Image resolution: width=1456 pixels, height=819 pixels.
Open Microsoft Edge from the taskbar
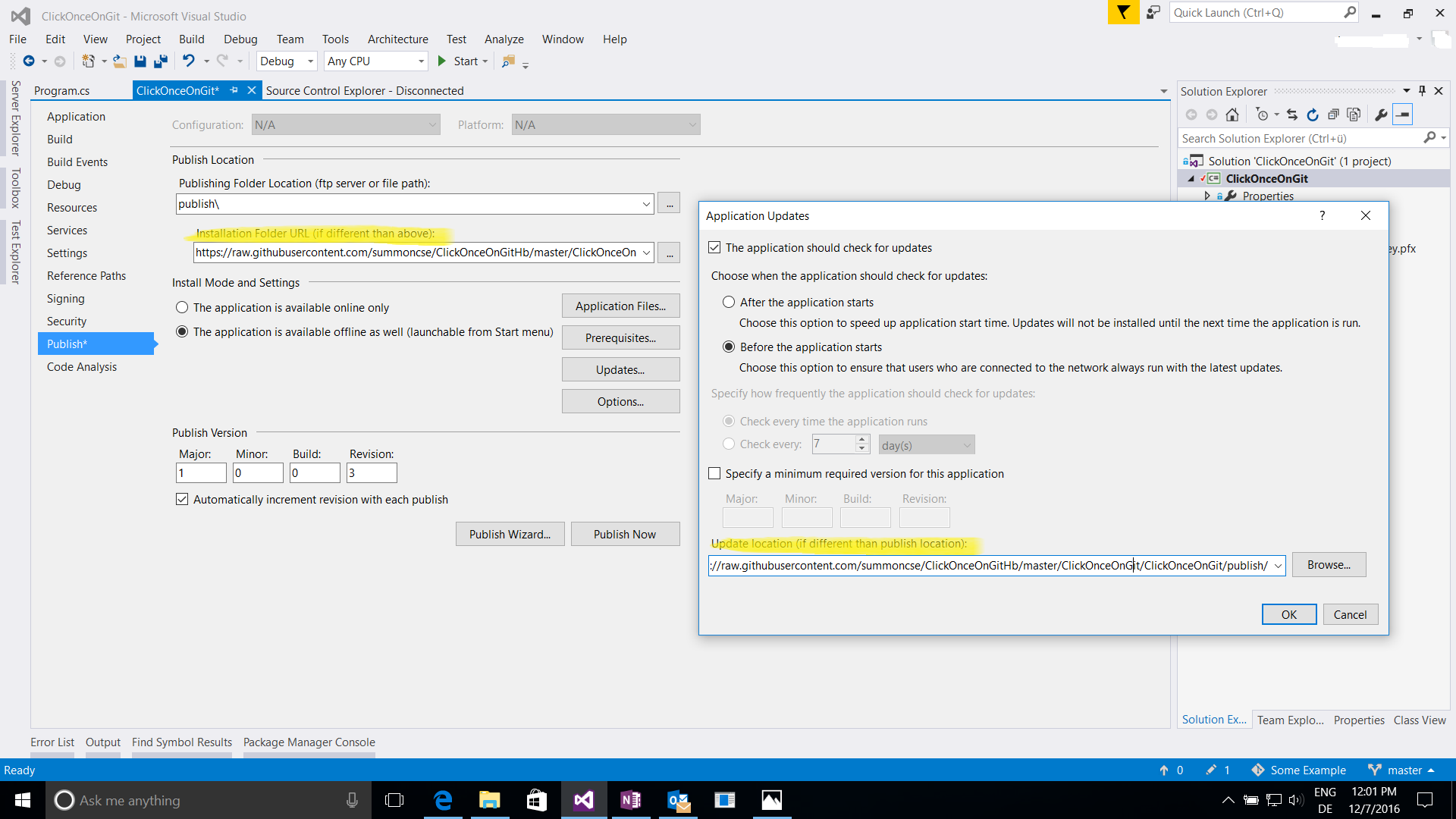coord(443,800)
